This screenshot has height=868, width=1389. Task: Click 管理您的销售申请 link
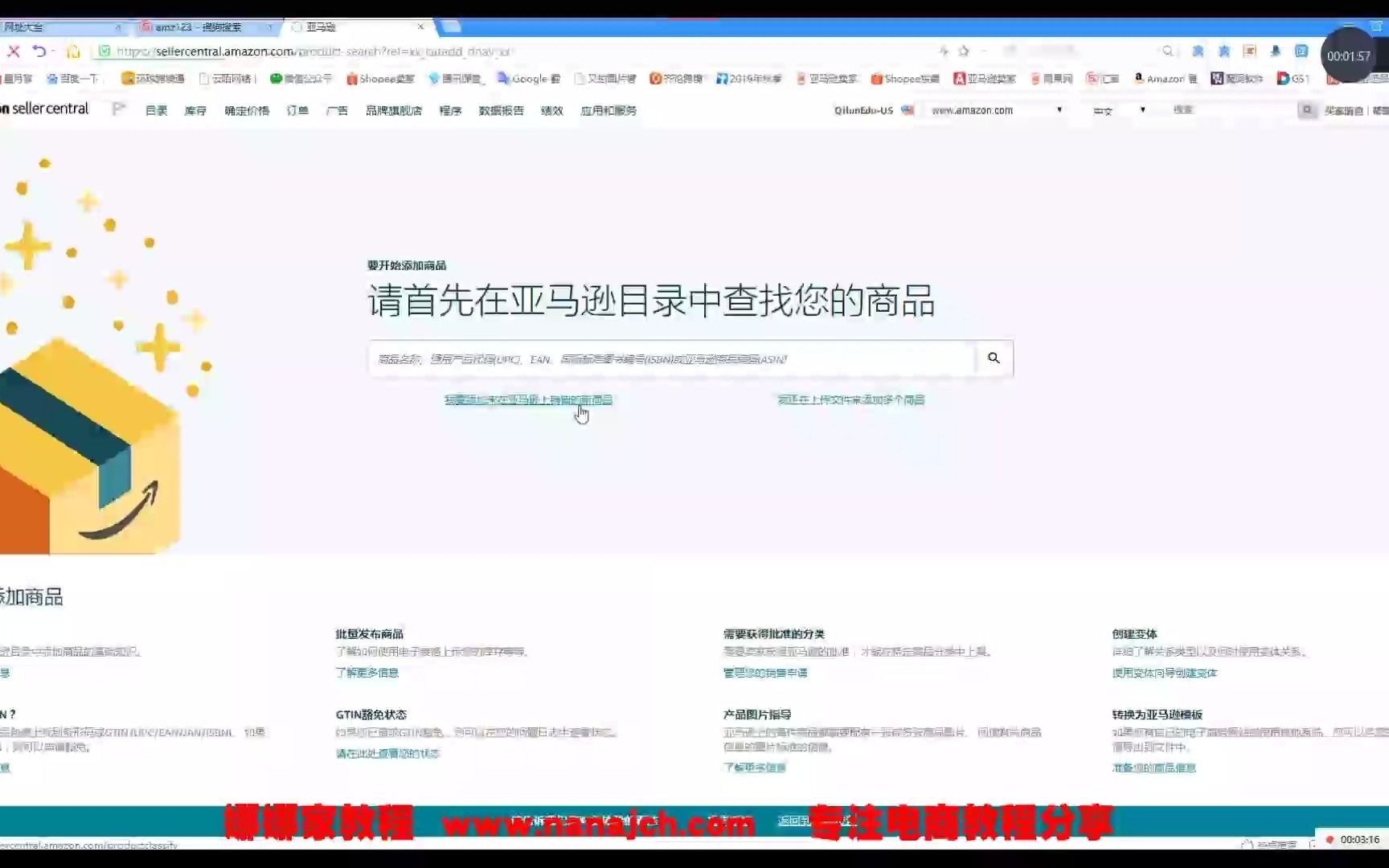[765, 673]
